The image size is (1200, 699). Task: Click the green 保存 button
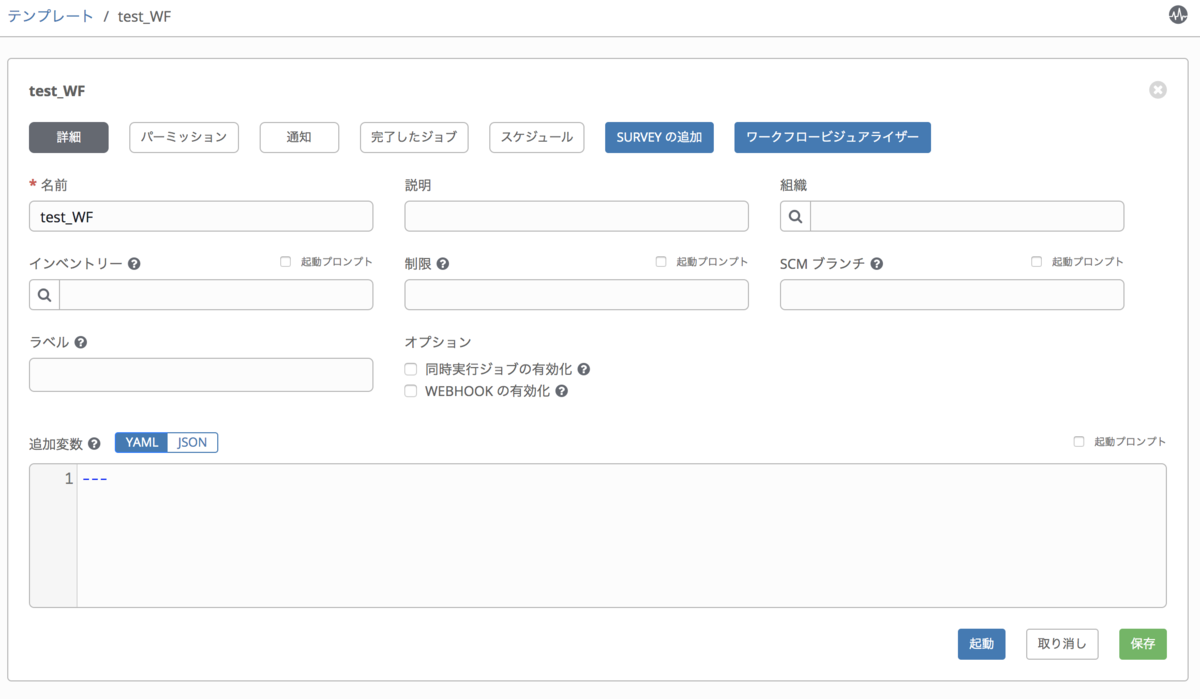click(1142, 644)
